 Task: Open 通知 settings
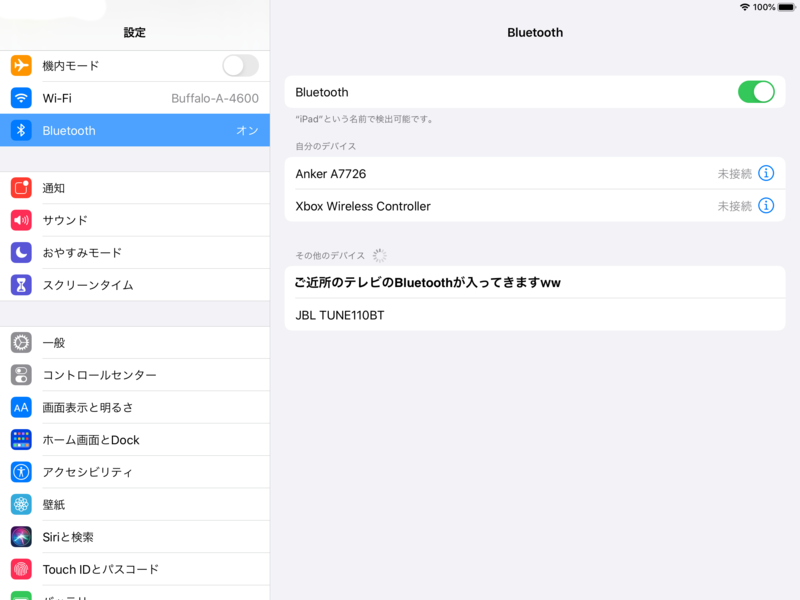135,188
